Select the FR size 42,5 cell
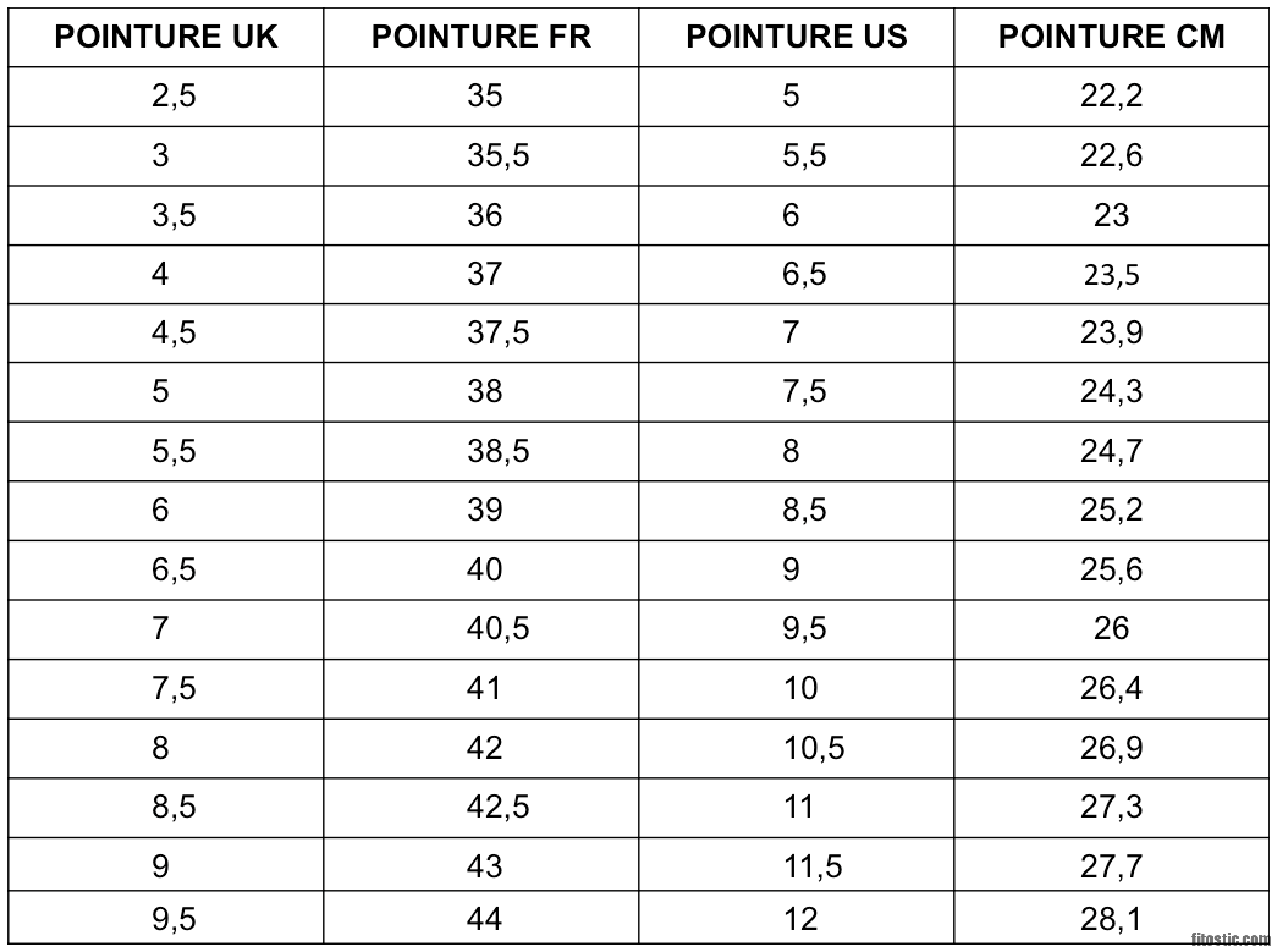The height and width of the screenshot is (952, 1277). click(498, 807)
